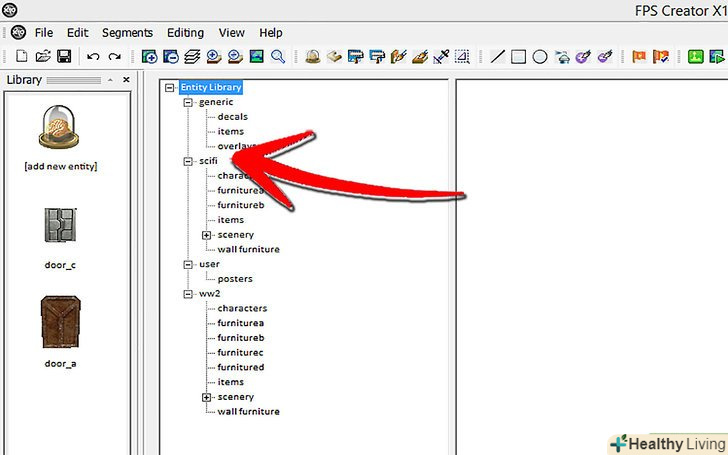728x455 pixels.
Task: Select furniturea under ww2
Action: tap(240, 323)
